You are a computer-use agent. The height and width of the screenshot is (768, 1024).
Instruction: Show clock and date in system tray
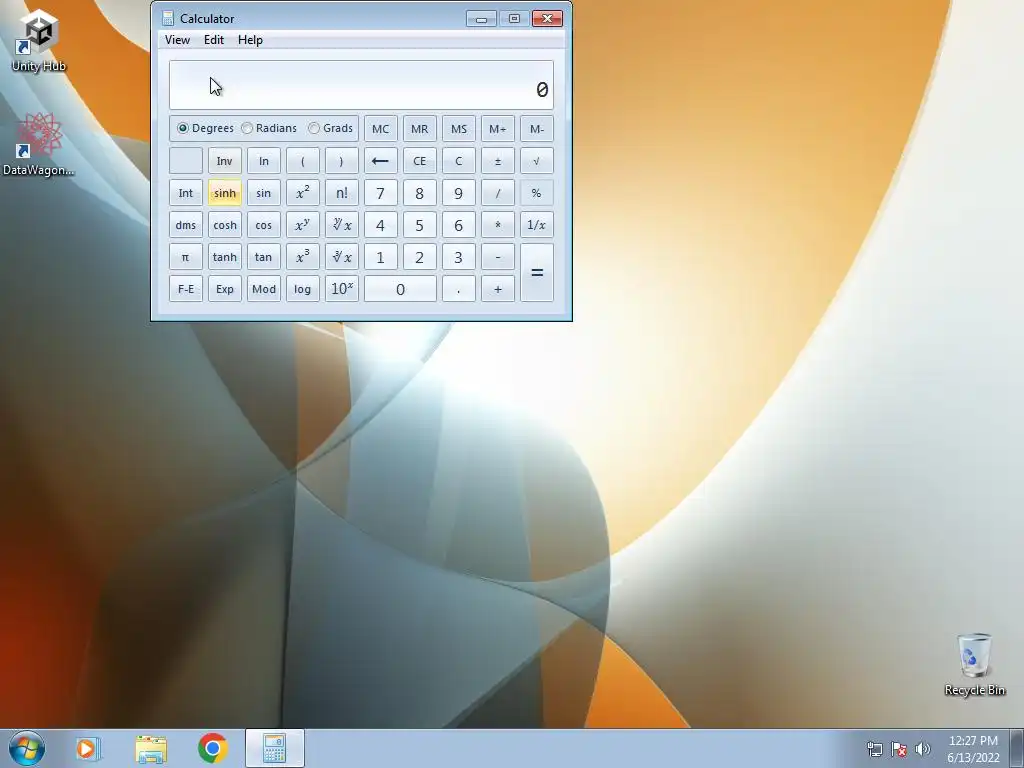973,748
